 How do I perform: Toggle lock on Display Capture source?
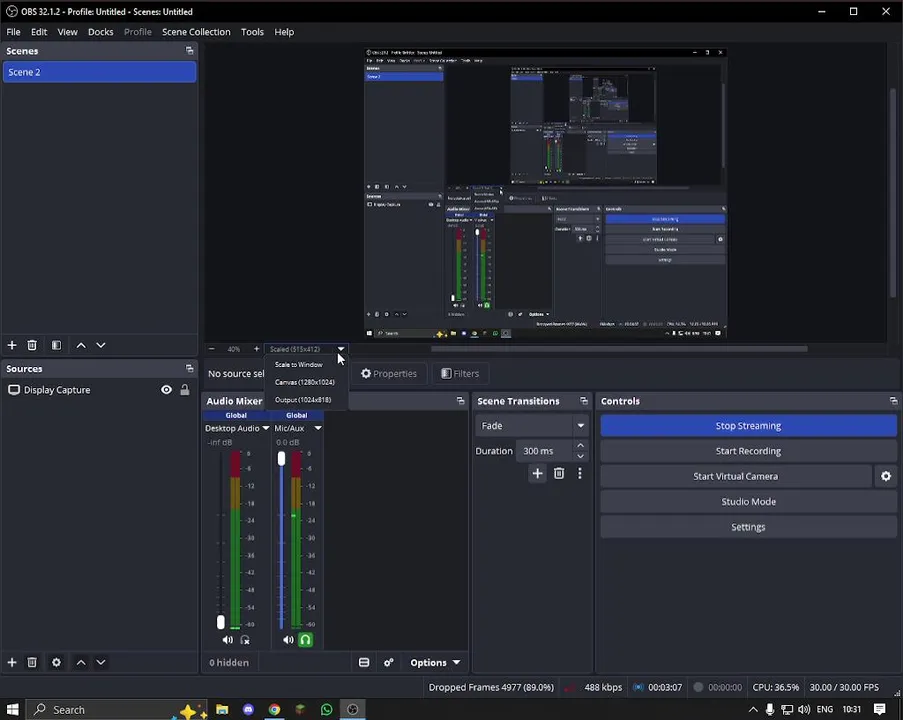tap(185, 390)
